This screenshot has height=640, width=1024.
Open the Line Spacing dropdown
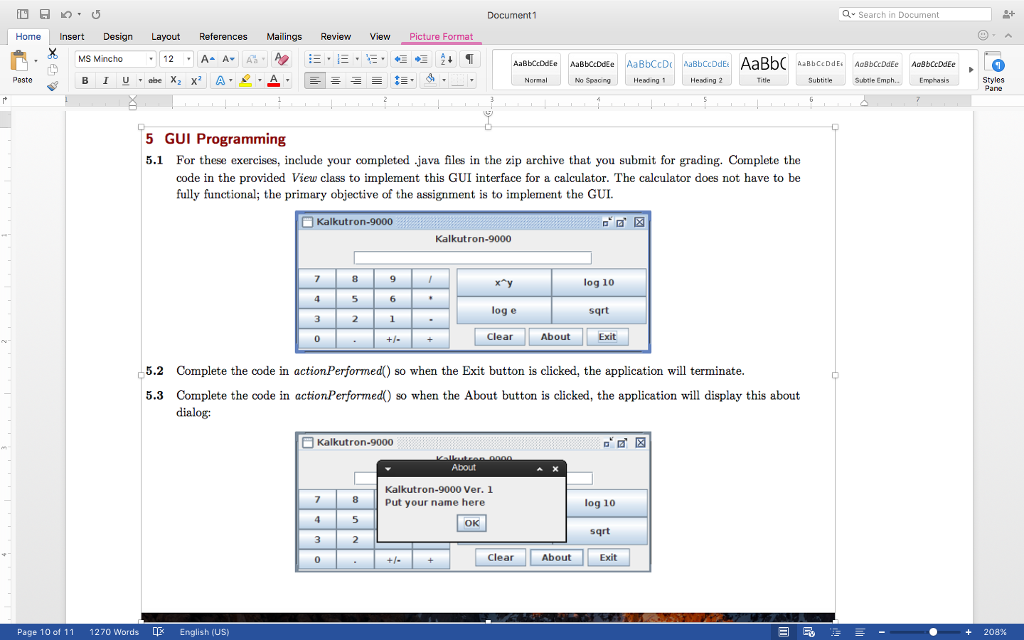coord(403,80)
